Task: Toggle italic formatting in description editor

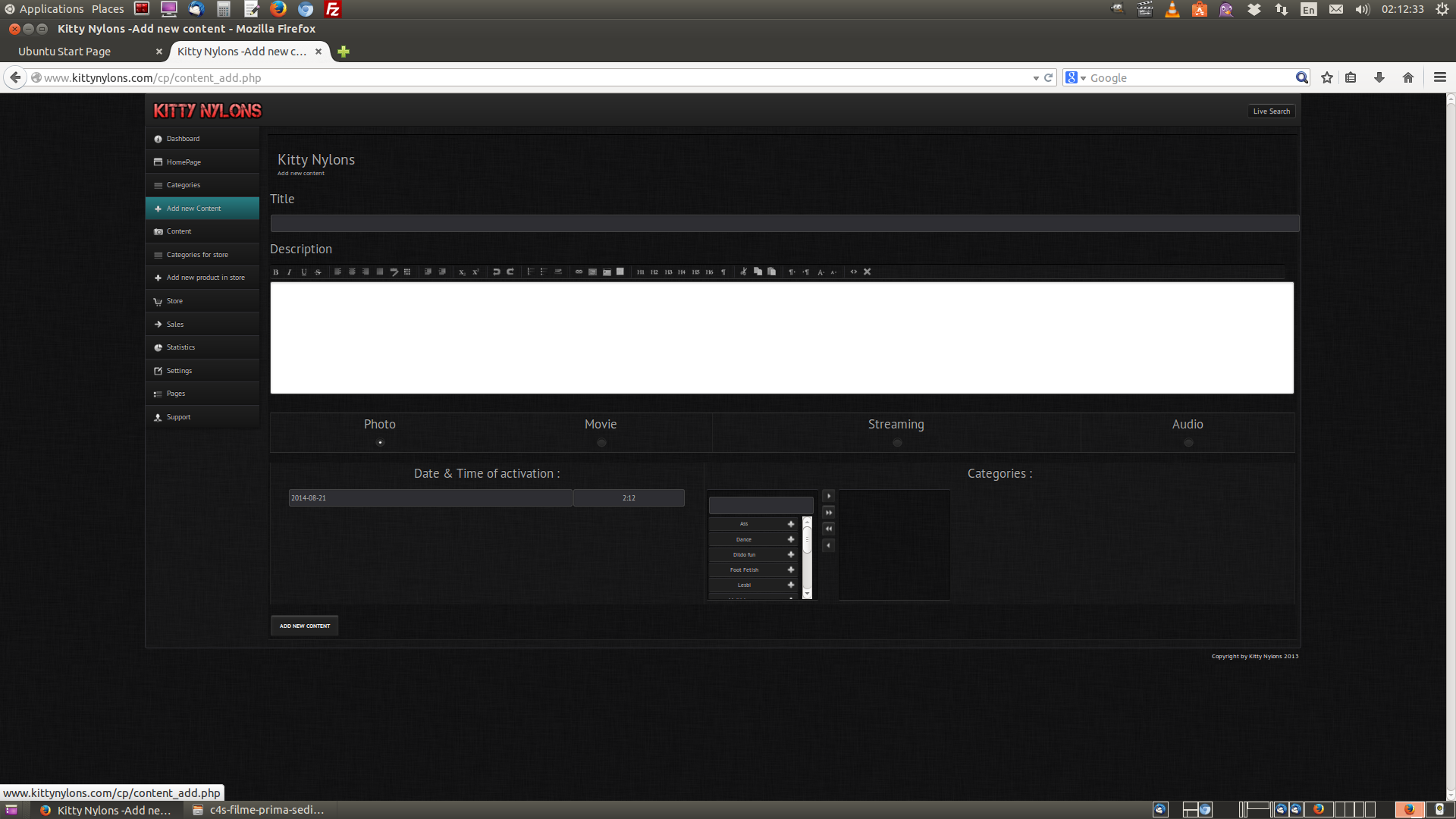Action: click(x=290, y=272)
